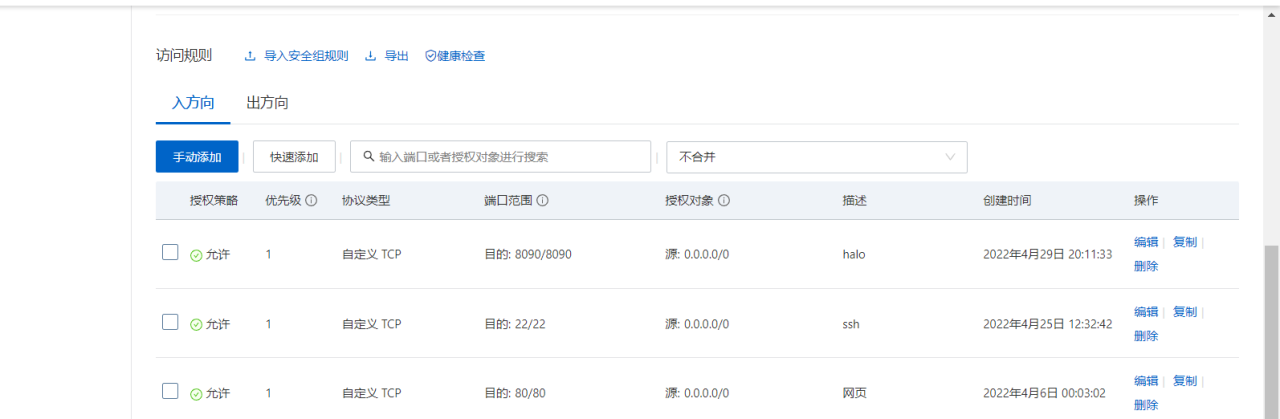Click 自定义 TCP in the halo row
The height and width of the screenshot is (419, 1280).
click(371, 255)
